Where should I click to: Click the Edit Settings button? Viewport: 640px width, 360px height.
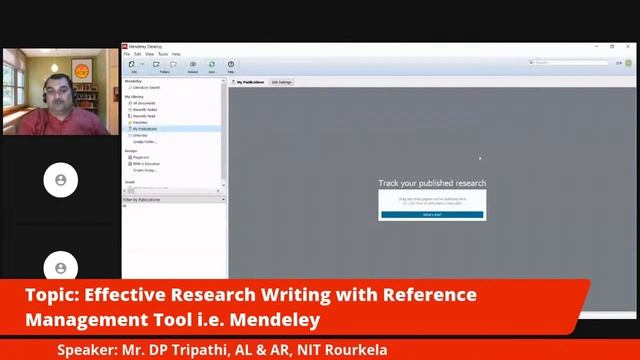click(x=281, y=82)
